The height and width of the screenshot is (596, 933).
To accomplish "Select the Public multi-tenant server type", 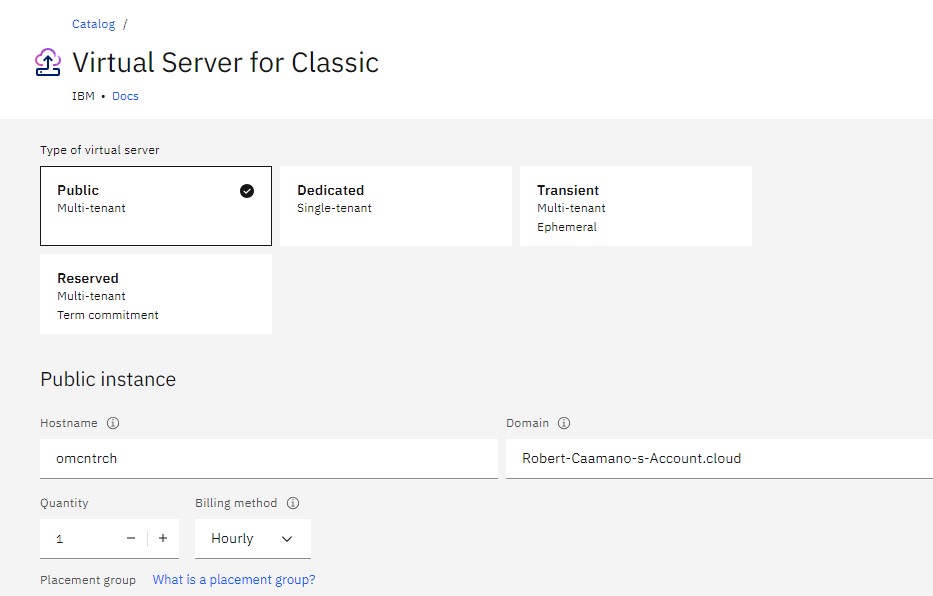I will (155, 206).
